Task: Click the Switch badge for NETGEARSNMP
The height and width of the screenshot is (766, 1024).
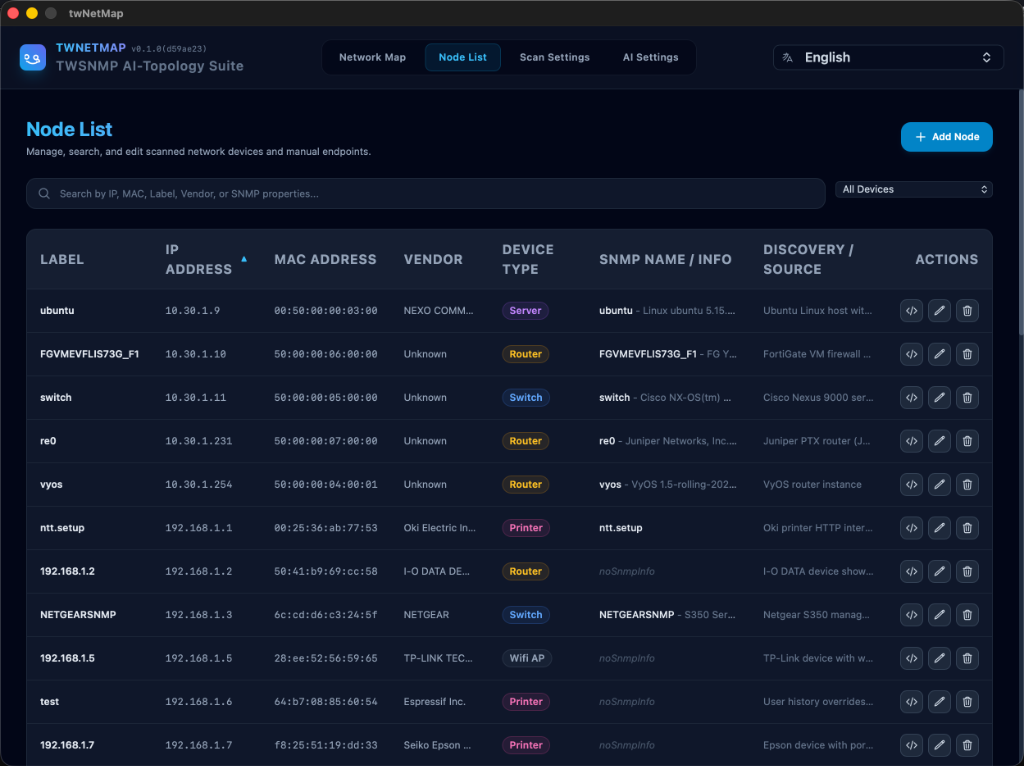Action: [x=526, y=614]
